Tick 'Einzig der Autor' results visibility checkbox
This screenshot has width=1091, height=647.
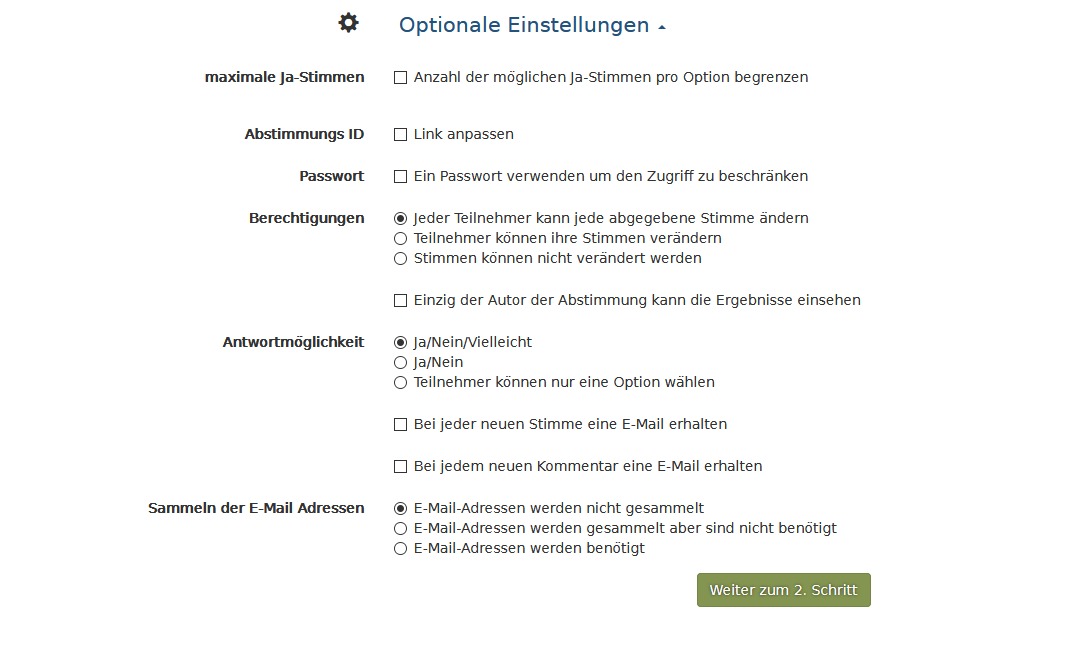[x=401, y=300]
